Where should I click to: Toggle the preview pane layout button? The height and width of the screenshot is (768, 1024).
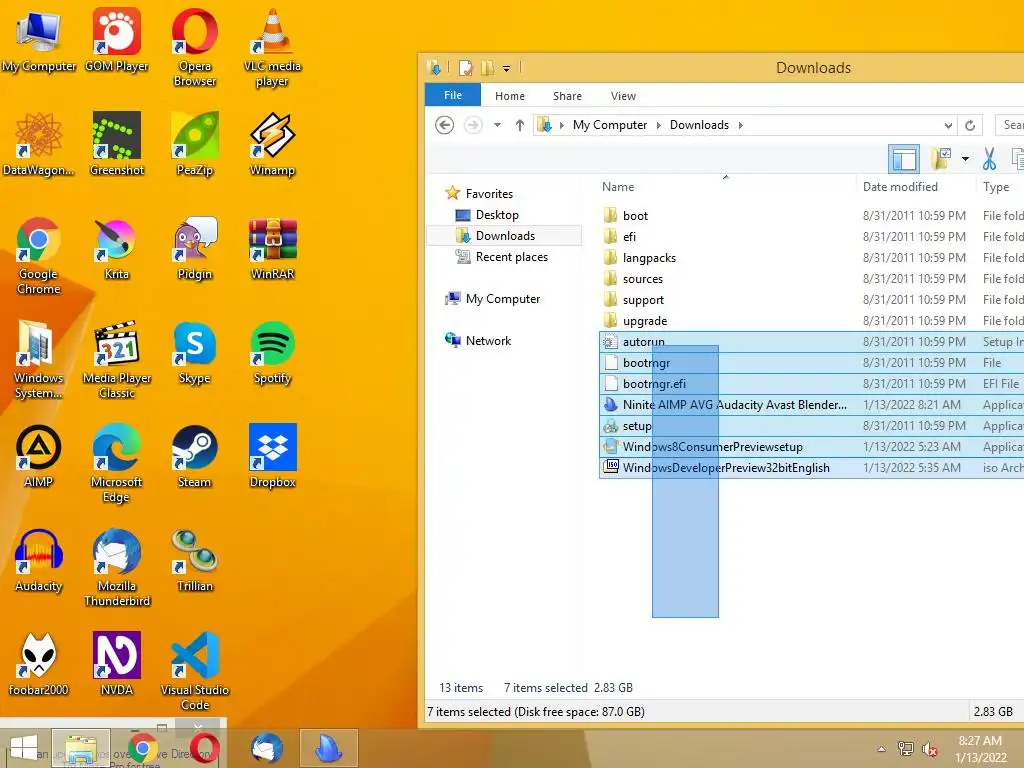[x=904, y=159]
